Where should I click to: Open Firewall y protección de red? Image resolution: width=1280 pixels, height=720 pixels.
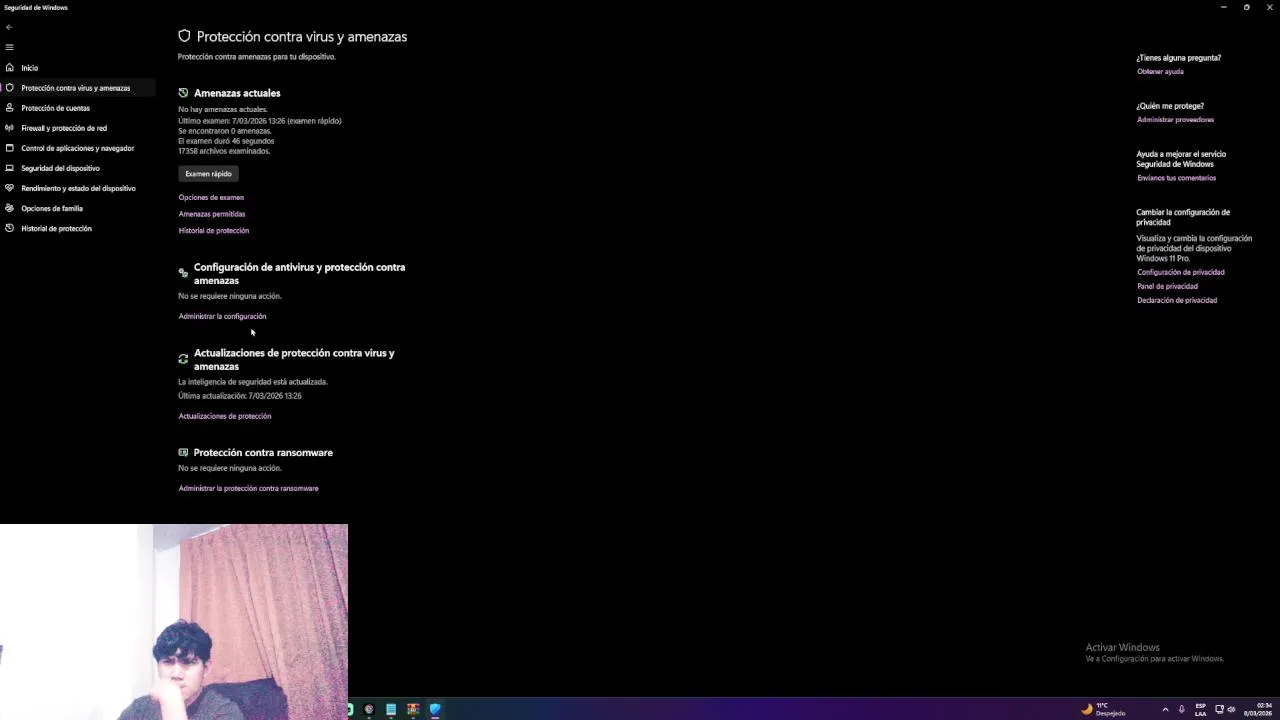click(x=64, y=128)
